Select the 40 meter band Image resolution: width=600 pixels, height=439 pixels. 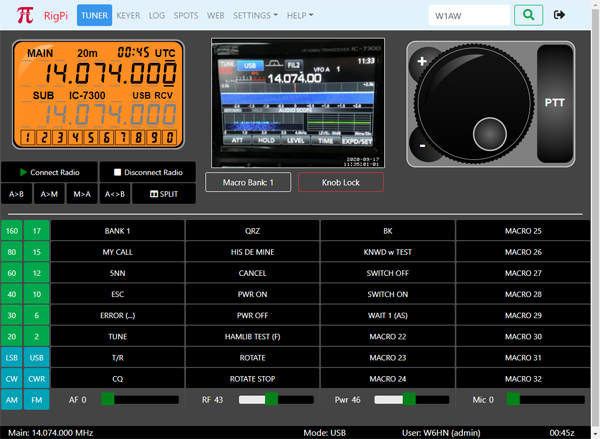click(12, 294)
